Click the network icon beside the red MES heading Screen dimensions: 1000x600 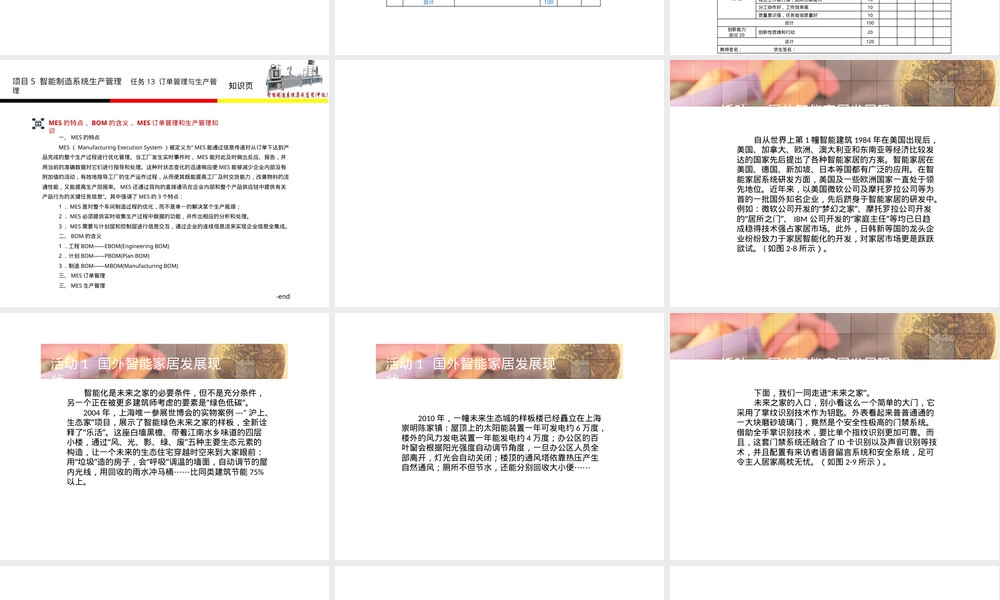pos(38,124)
